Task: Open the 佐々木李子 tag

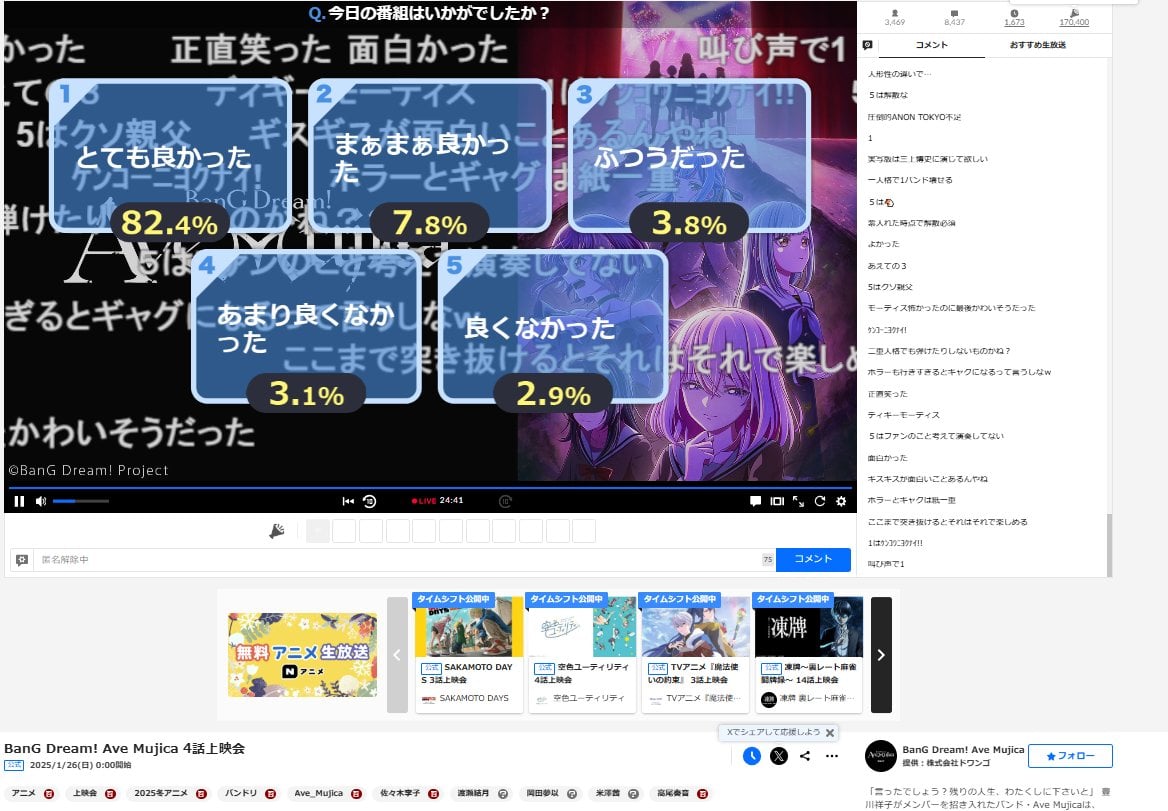Action: click(400, 793)
